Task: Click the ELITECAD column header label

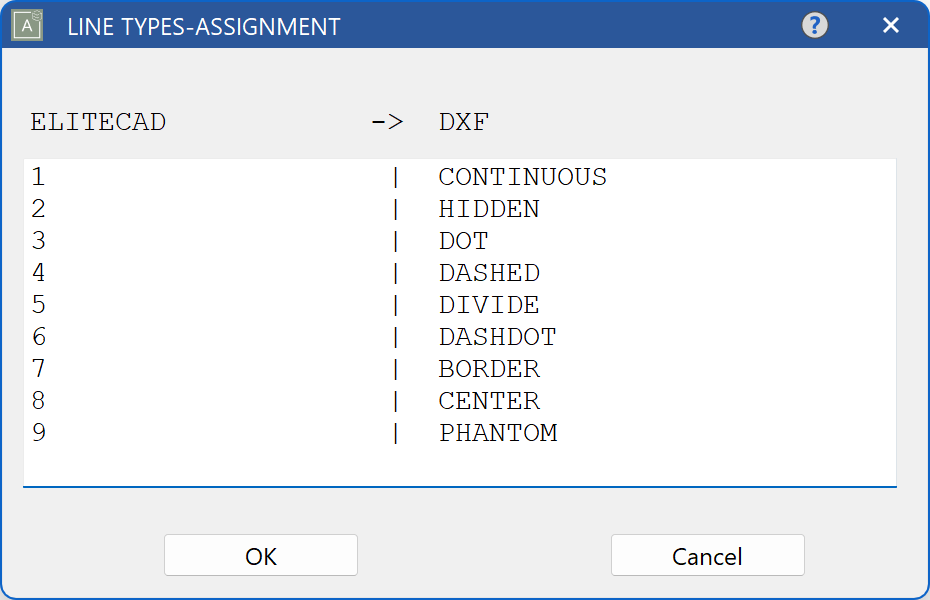Action: [98, 121]
